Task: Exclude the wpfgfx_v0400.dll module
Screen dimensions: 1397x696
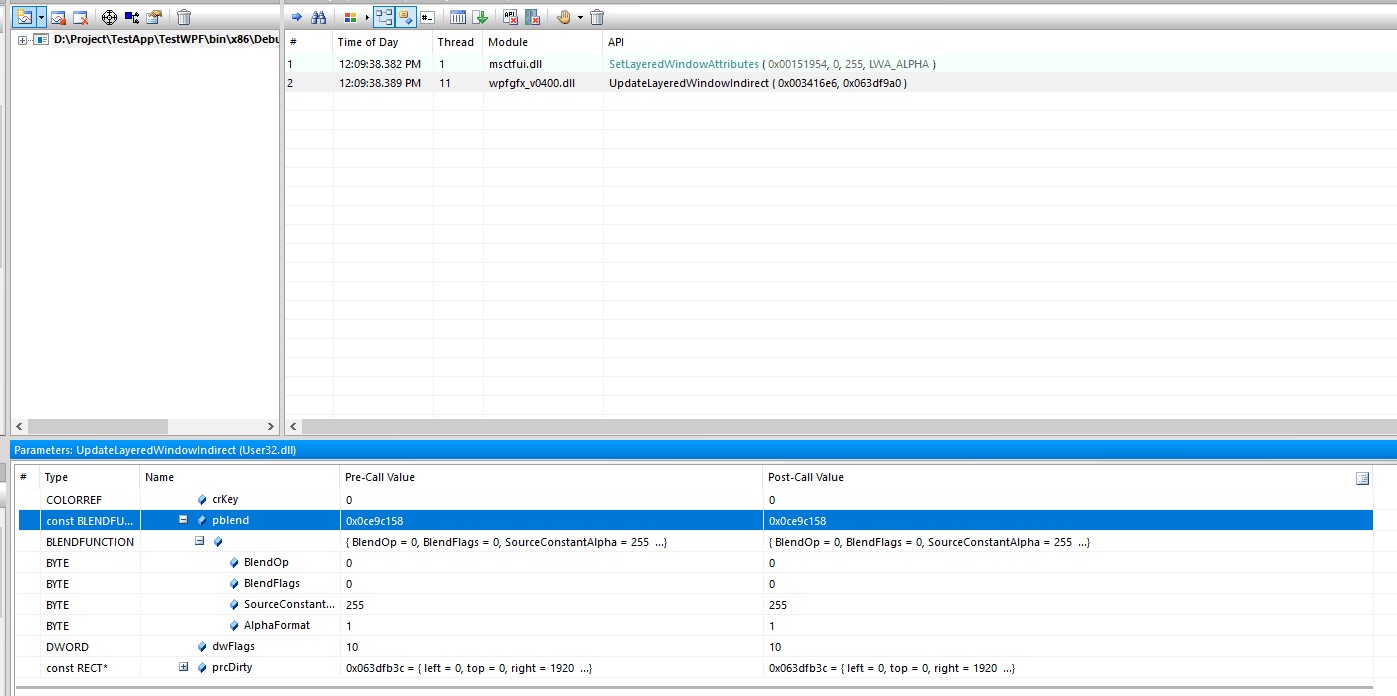Action: pos(533,17)
